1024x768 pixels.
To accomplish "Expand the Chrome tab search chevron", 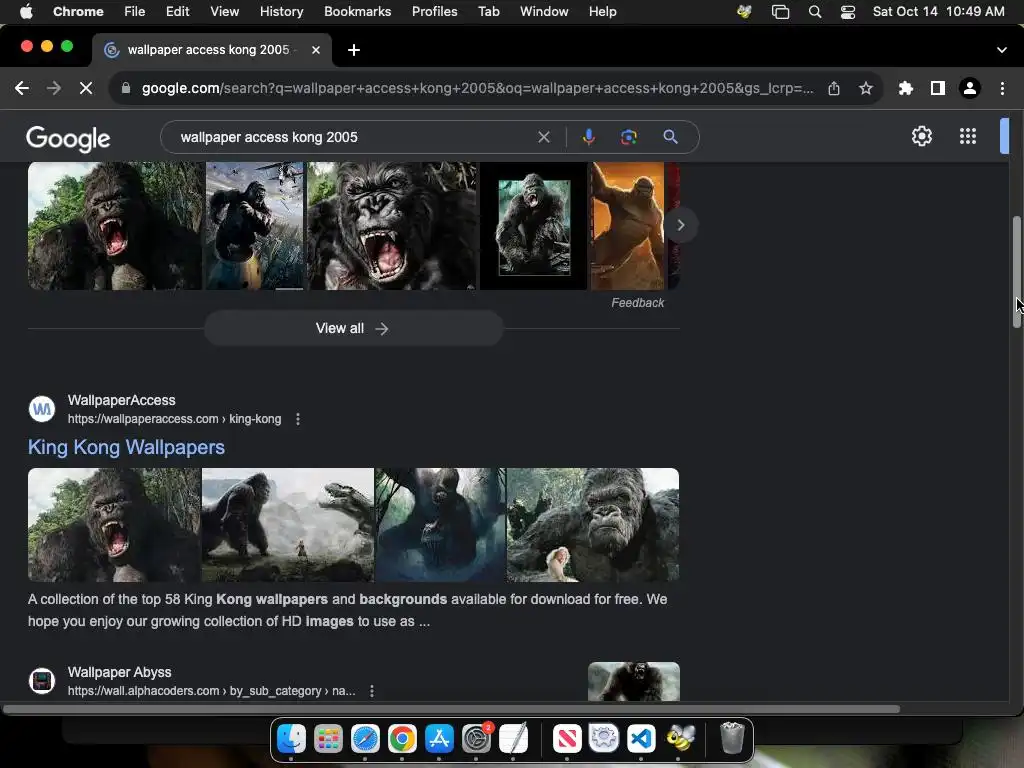I will pyautogui.click(x=1002, y=50).
